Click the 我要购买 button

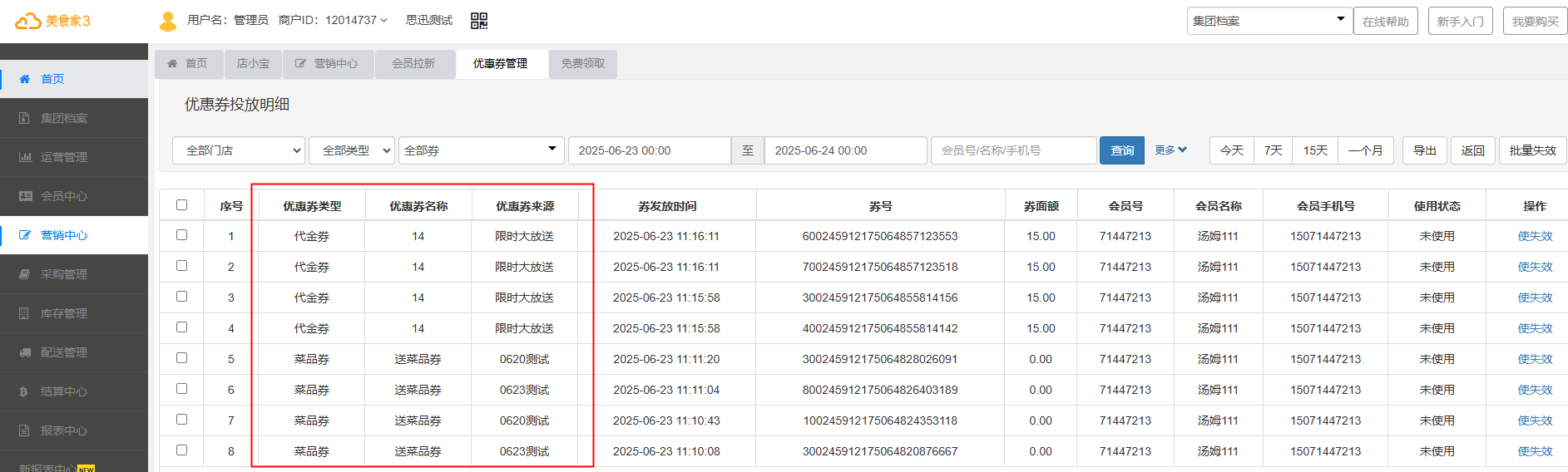[1536, 21]
